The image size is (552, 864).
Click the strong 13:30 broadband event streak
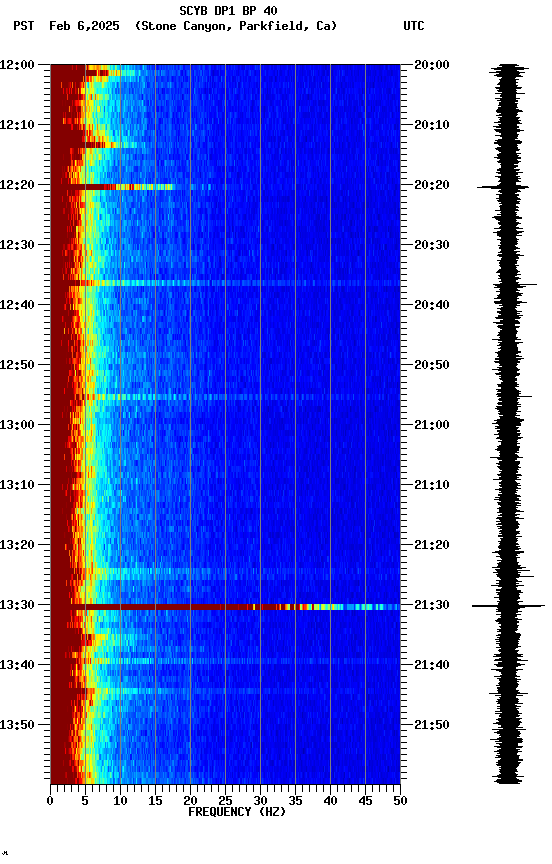[235, 607]
